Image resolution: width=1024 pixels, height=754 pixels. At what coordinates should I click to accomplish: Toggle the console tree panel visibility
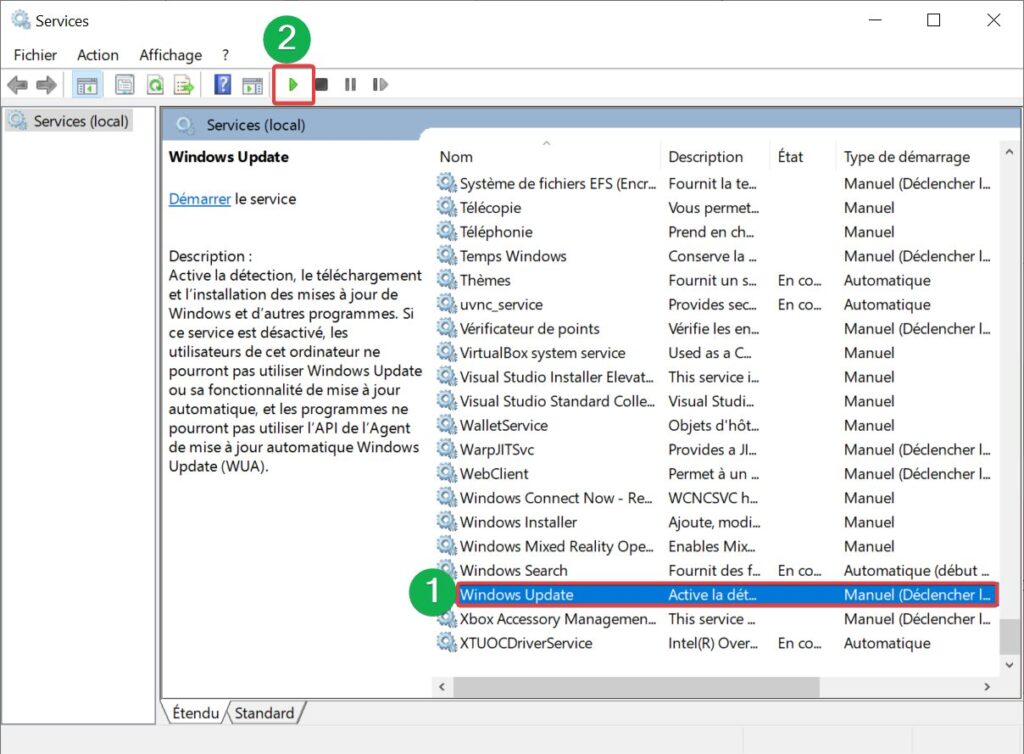[x=87, y=84]
